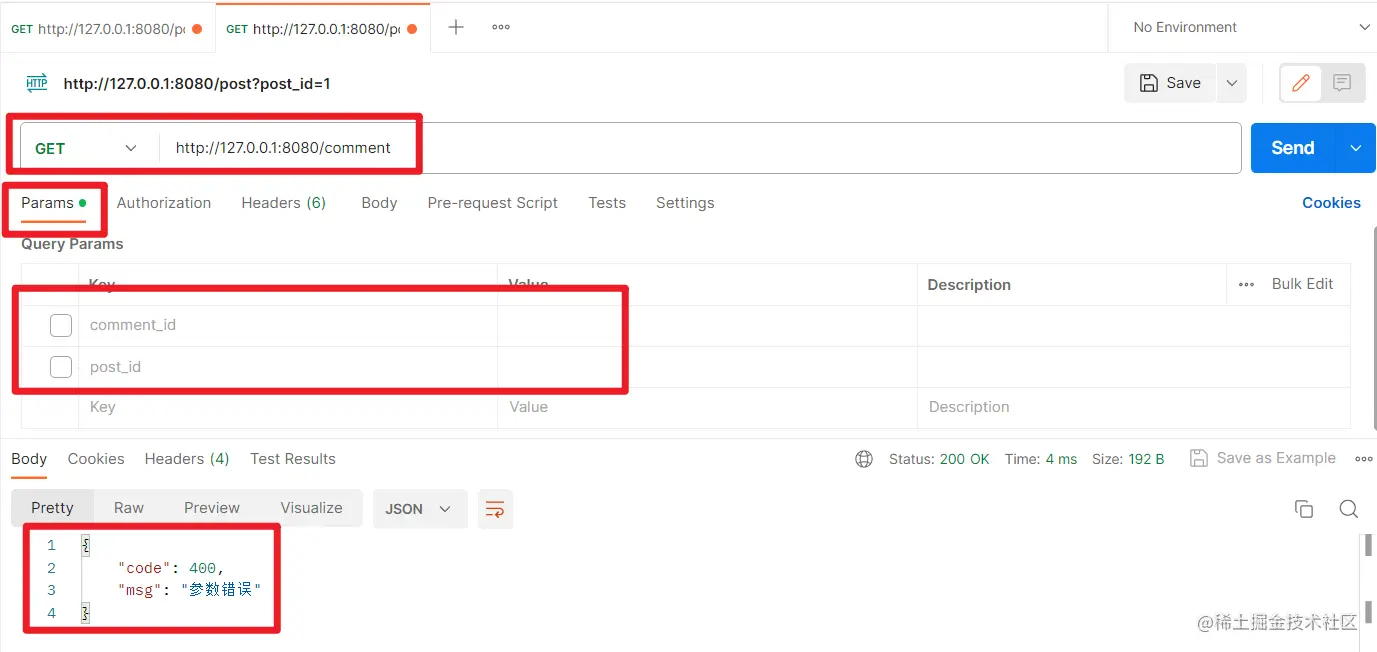Enable the comment_id parameter checkbox
The height and width of the screenshot is (652, 1377).
61,325
